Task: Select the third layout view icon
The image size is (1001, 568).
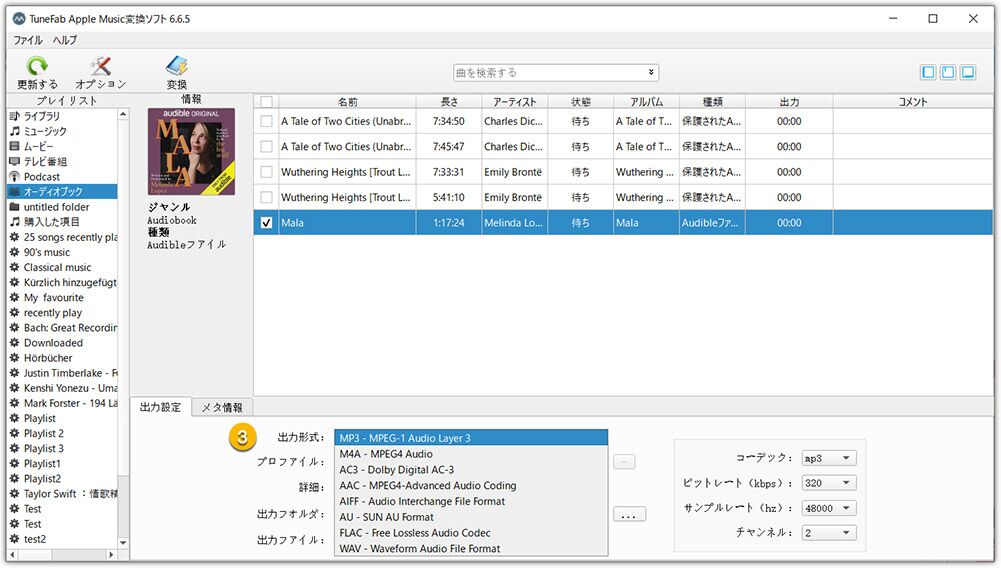Action: [x=968, y=72]
